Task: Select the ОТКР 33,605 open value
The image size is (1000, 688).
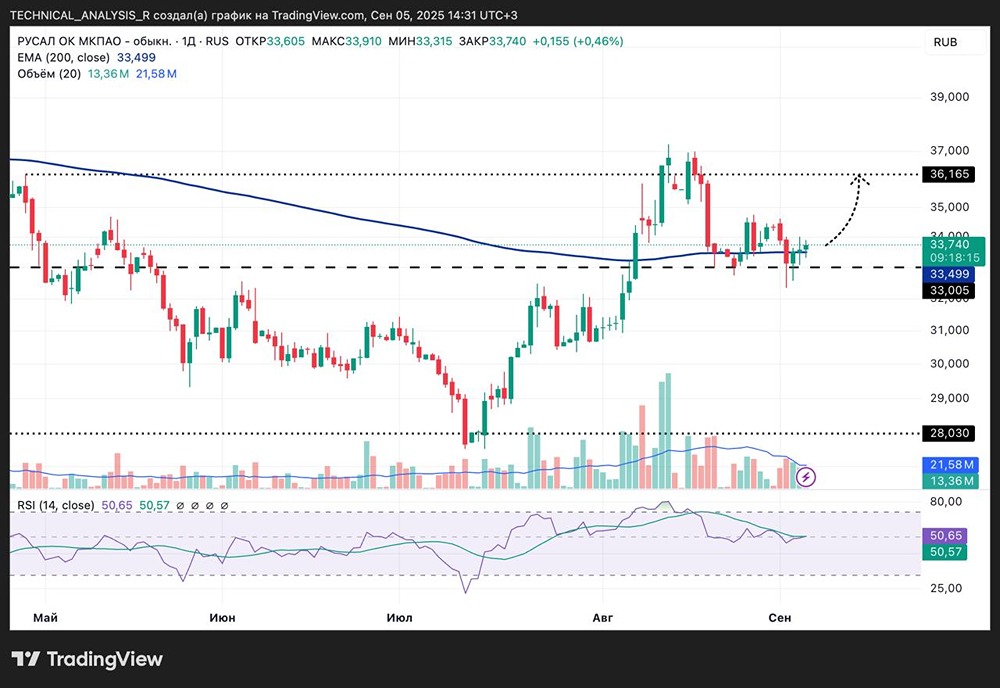Action: pos(270,41)
